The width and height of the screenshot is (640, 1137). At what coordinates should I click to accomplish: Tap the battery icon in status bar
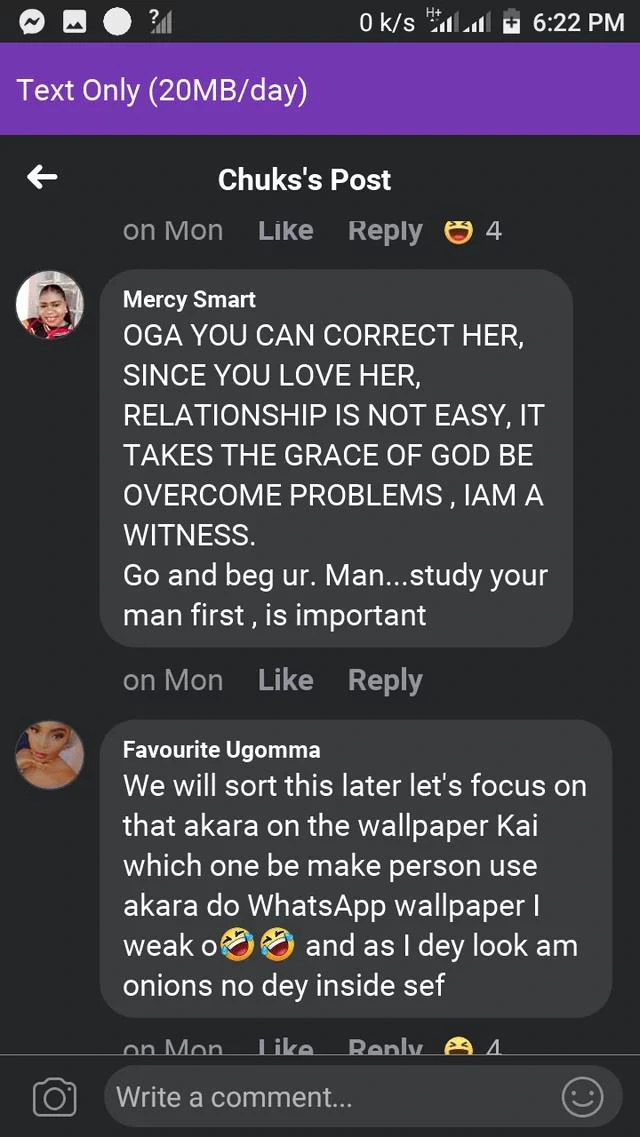click(511, 22)
